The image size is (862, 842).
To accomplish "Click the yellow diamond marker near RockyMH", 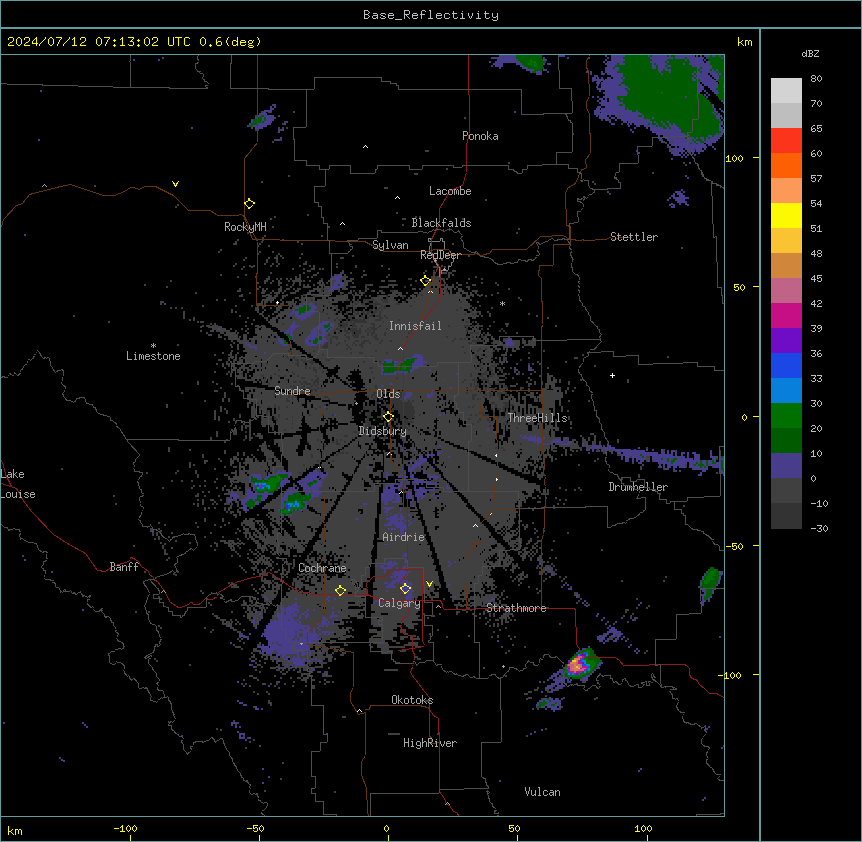I will tap(250, 204).
